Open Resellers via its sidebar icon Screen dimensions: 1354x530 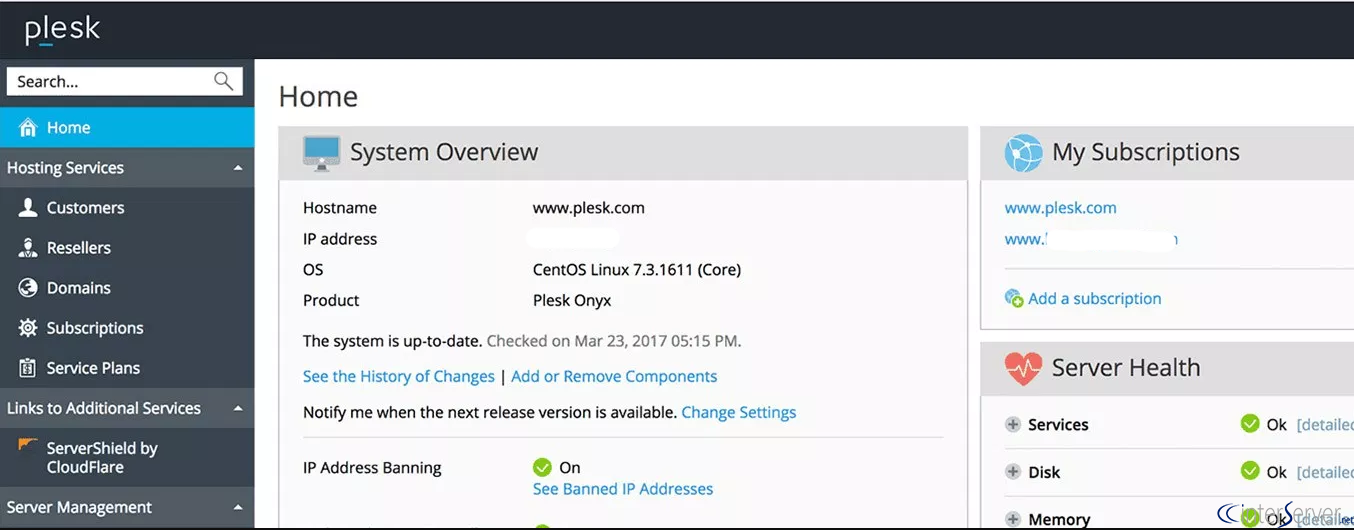click(28, 248)
